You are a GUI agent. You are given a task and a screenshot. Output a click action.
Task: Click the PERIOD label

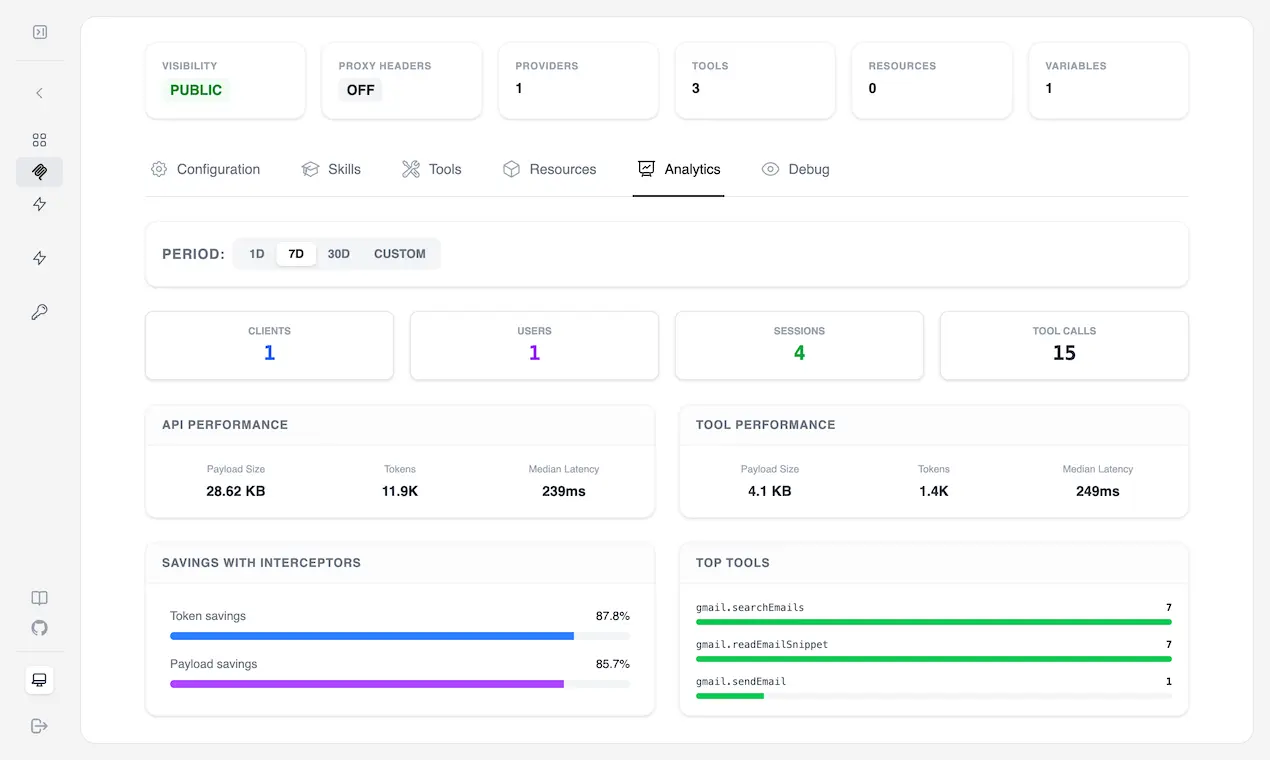(193, 254)
